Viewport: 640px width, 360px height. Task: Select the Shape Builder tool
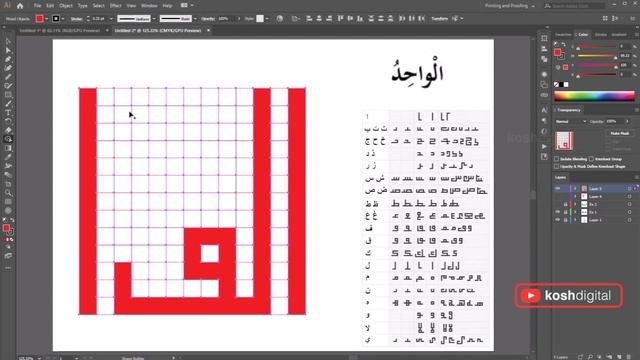tap(8, 139)
